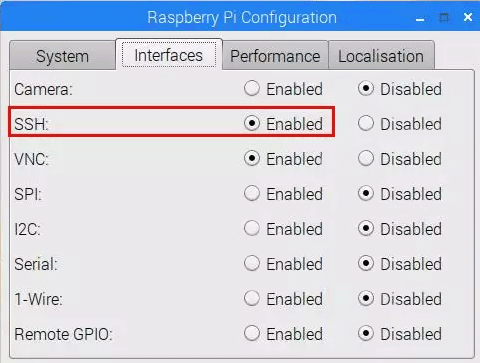Disable the VNC interface
Viewport: 480px width, 363px height.
pos(366,159)
